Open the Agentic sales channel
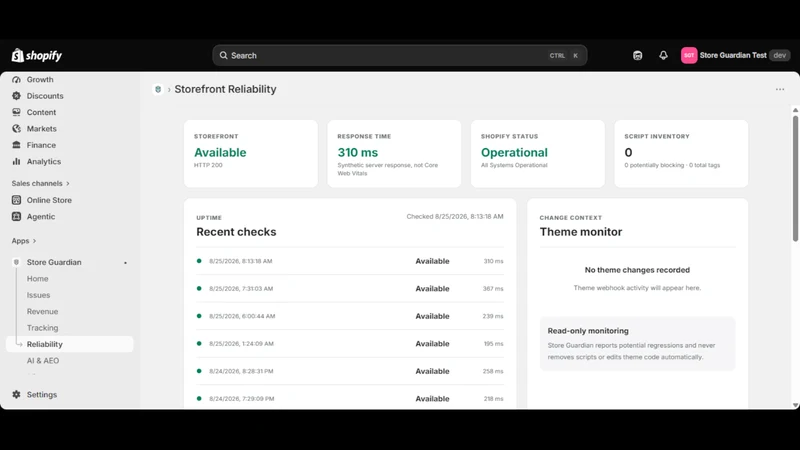This screenshot has height=450, width=800. click(41, 216)
